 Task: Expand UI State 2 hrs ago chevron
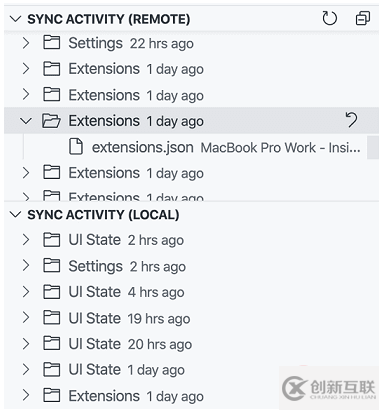pyautogui.click(x=26, y=240)
